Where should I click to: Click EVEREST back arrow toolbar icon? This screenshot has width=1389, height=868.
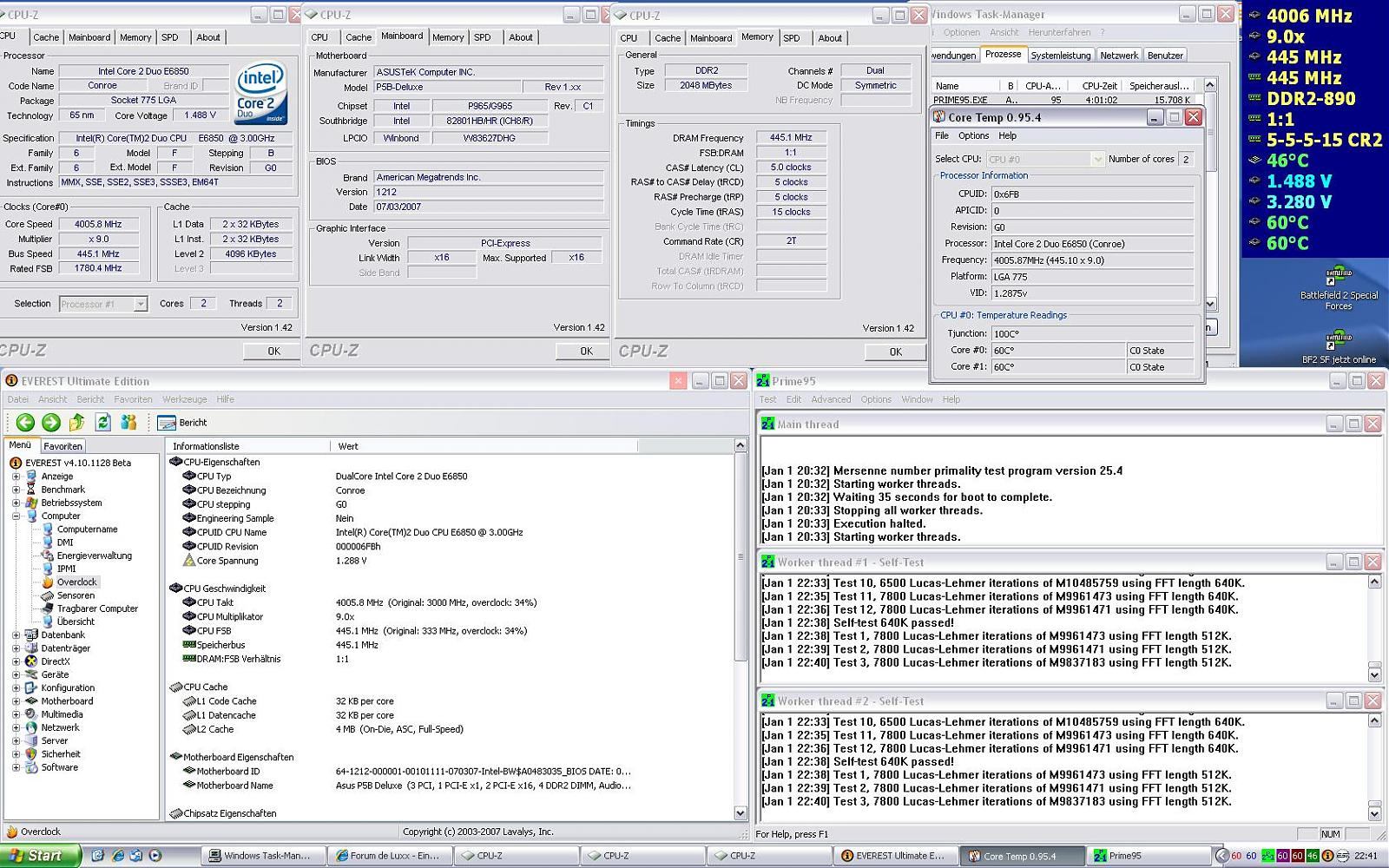coord(25,423)
